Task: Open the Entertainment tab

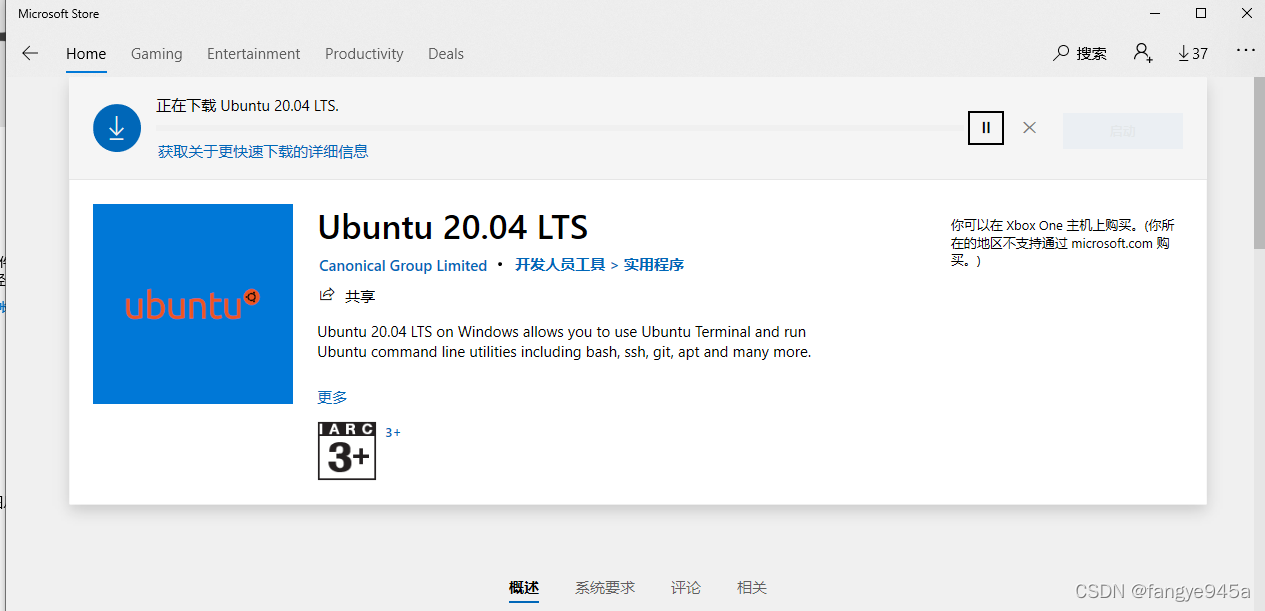Action: (254, 54)
